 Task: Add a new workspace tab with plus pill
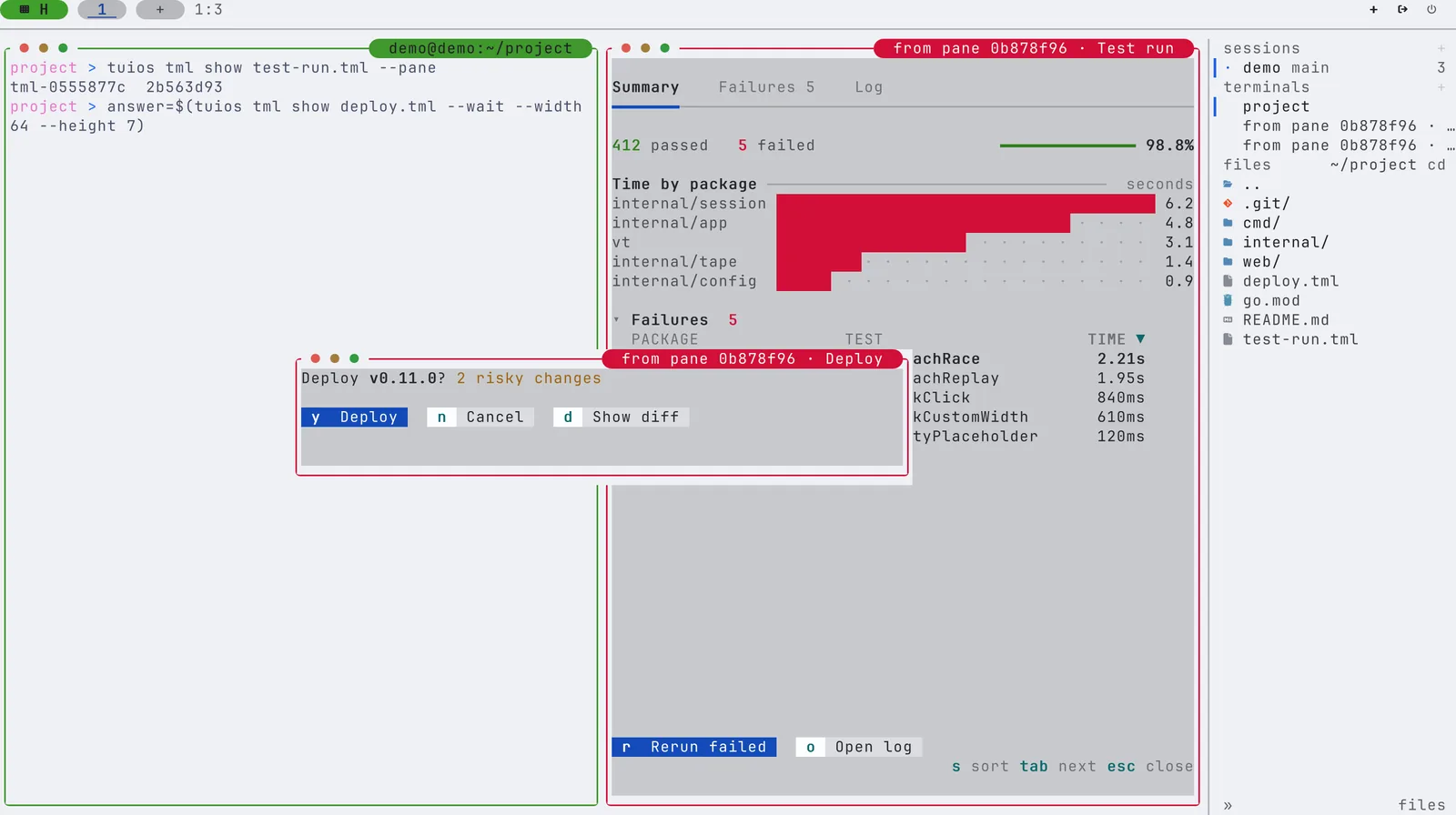[160, 10]
